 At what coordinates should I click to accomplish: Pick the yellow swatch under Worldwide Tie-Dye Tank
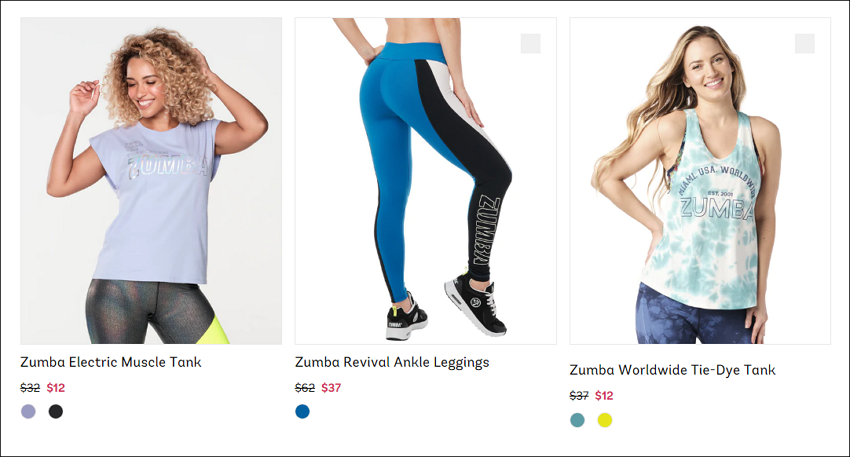click(x=605, y=420)
